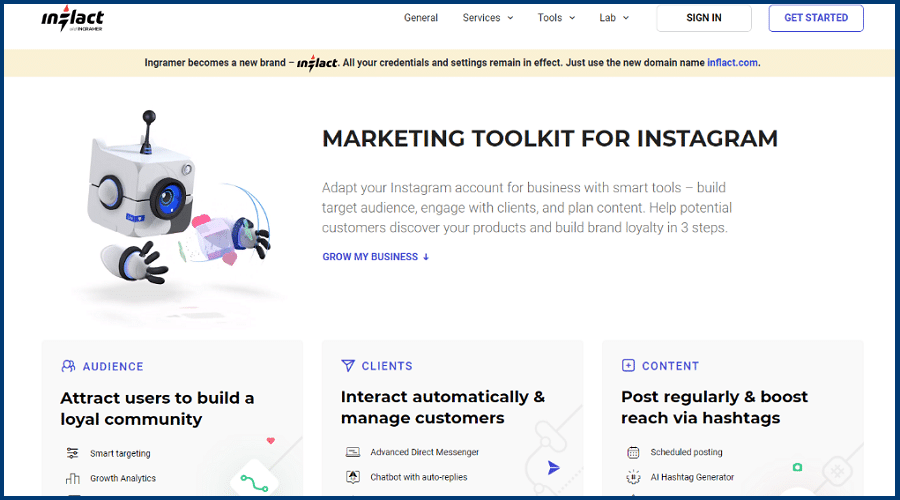Open the Lab dropdown menu
The image size is (900, 500).
point(614,18)
